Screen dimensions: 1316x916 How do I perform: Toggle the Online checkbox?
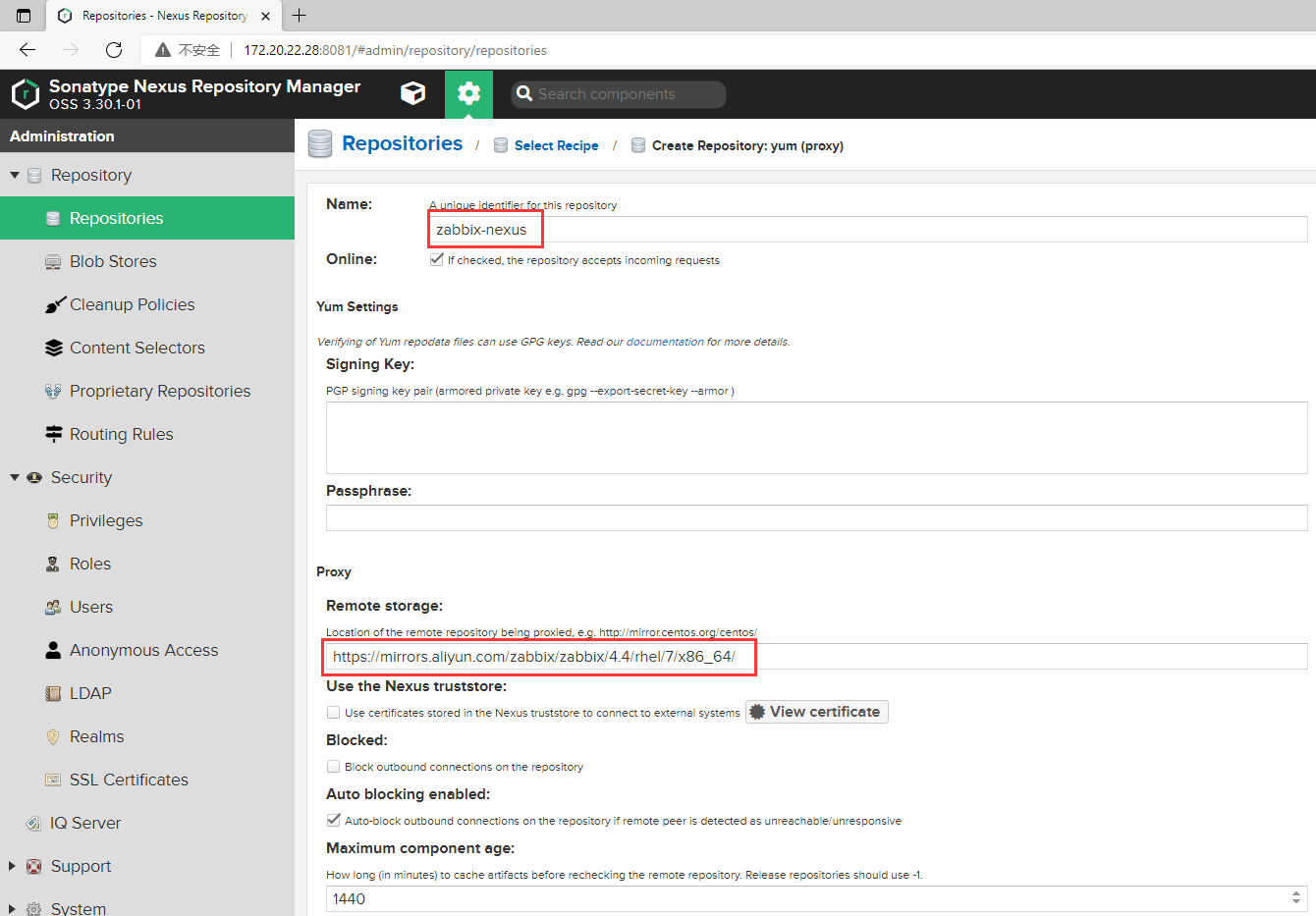pyautogui.click(x=437, y=260)
